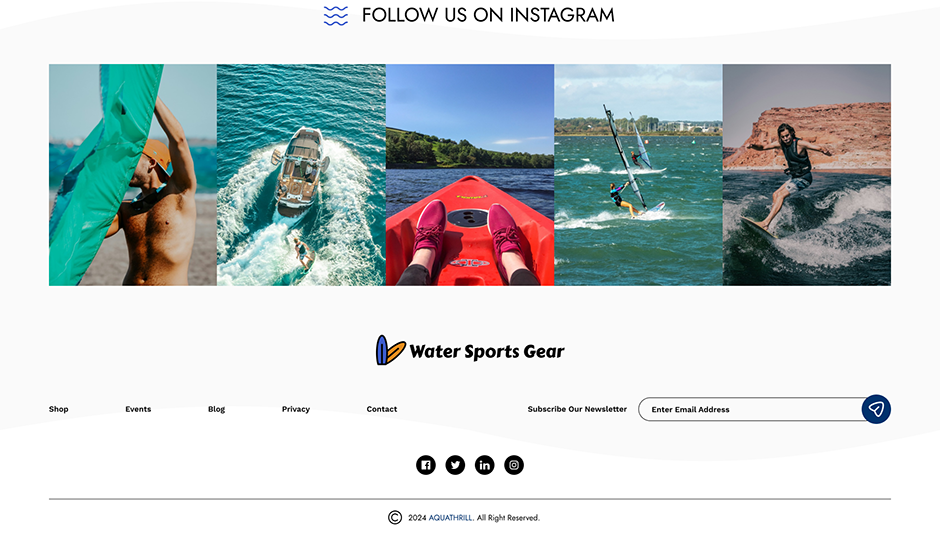Open the wakesurfer near red cliffs photo

(807, 175)
